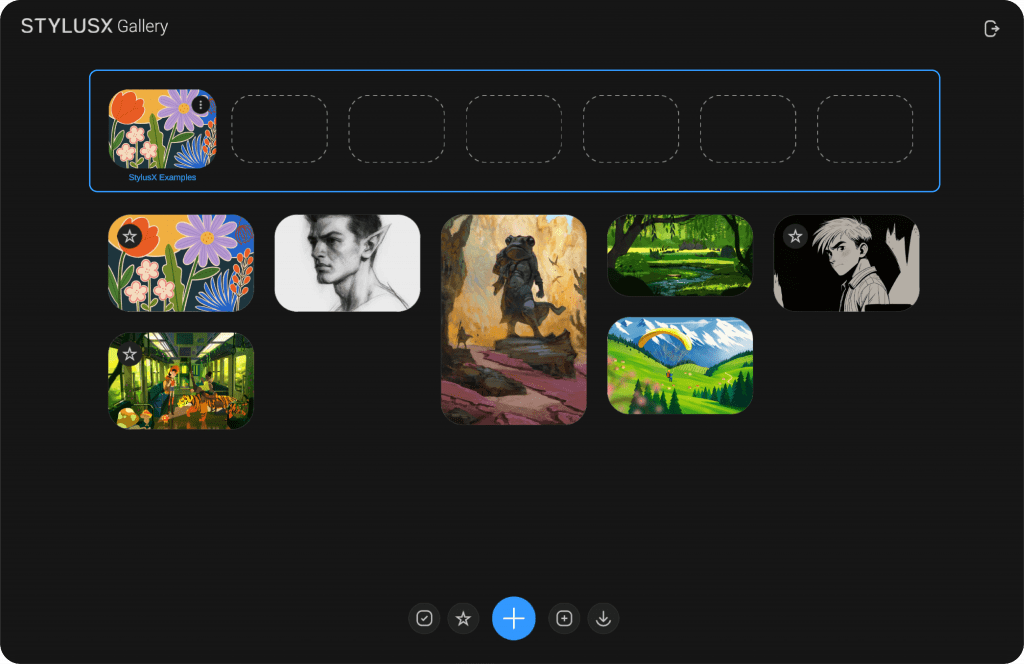Open the three-dot menu on StylusX Examples
The image size is (1024, 664).
coord(200,105)
